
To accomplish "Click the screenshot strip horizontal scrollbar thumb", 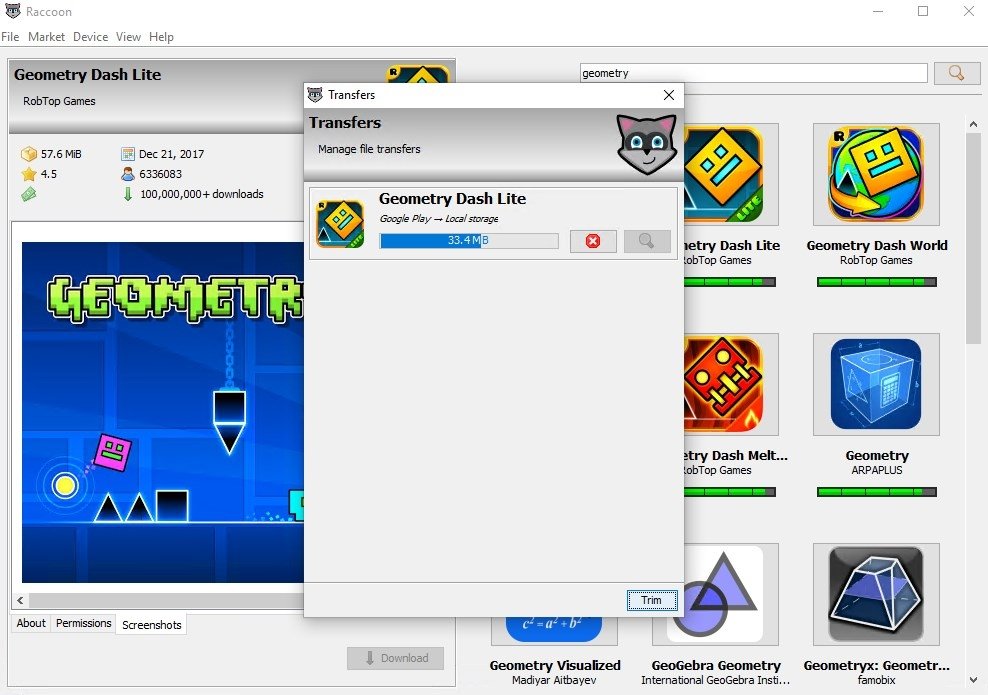I will pyautogui.click(x=166, y=600).
